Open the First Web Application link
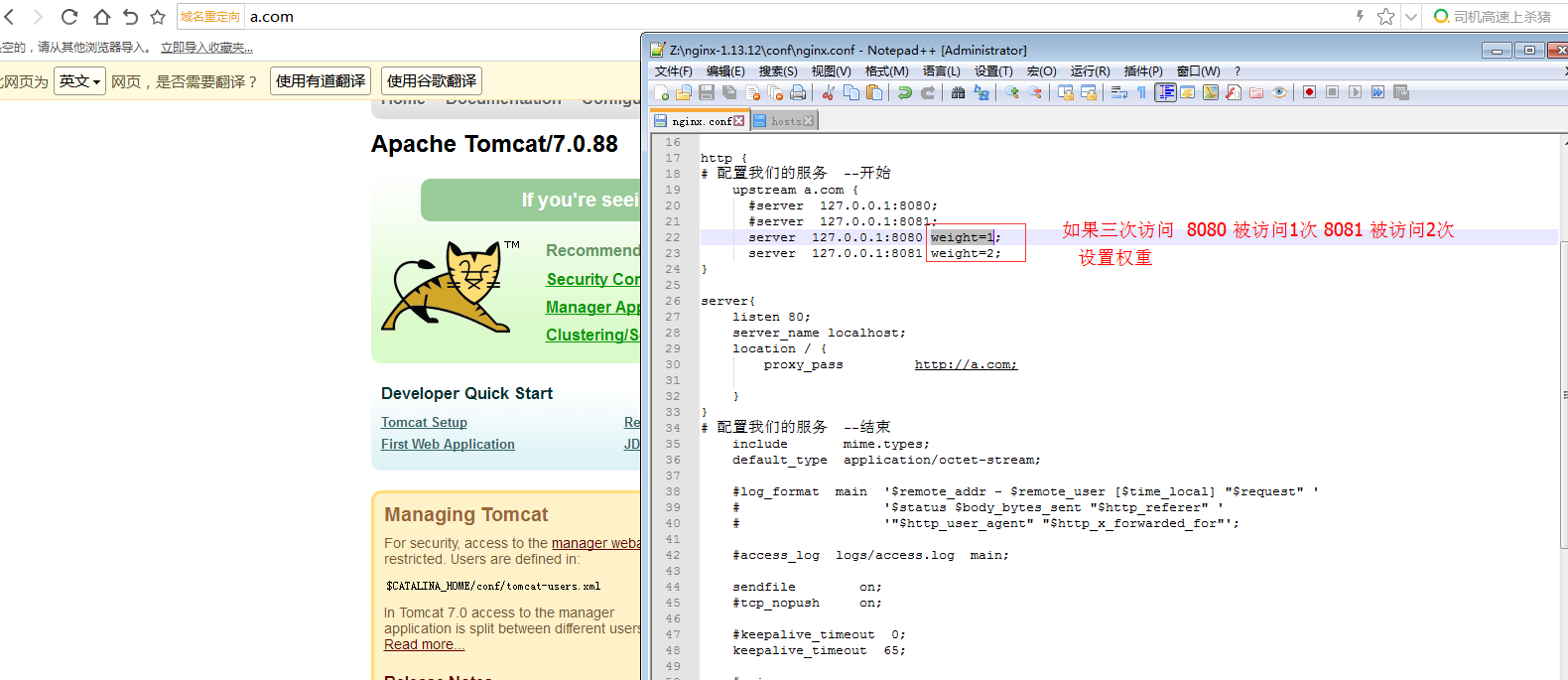The height and width of the screenshot is (680, 1568). (448, 445)
